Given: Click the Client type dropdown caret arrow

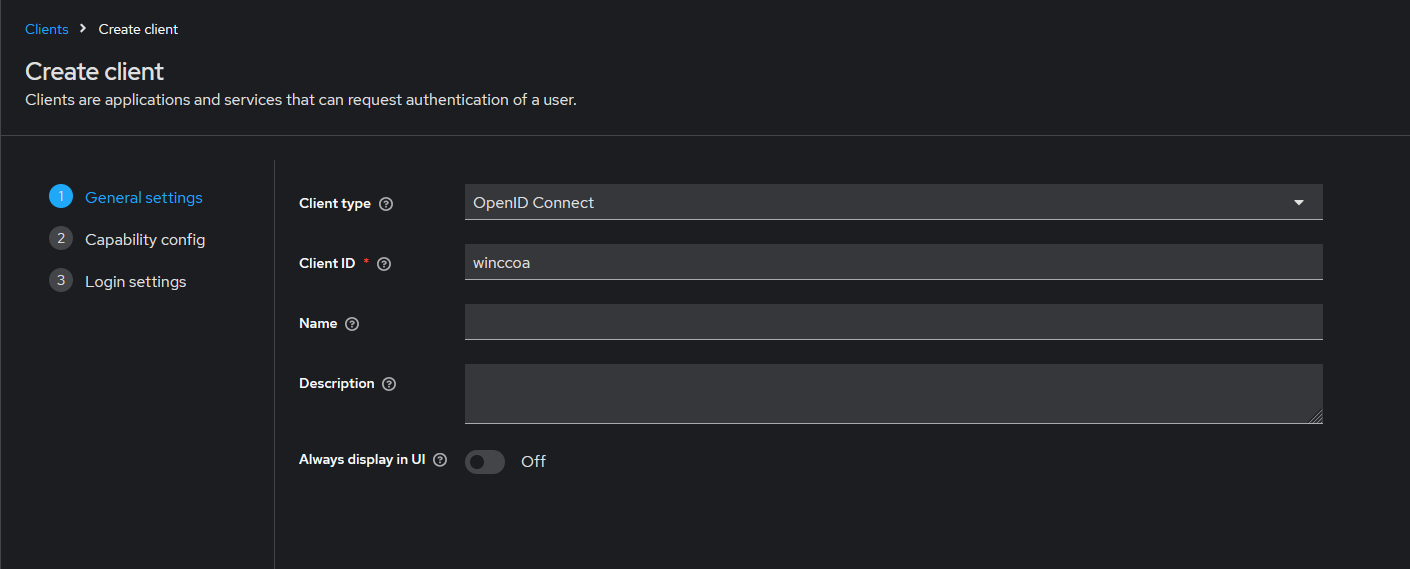Looking at the screenshot, I should (x=1299, y=202).
